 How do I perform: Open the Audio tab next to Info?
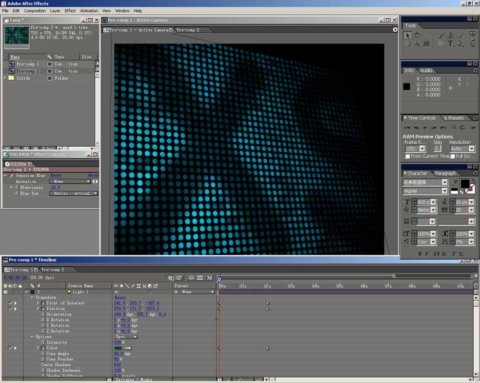pyautogui.click(x=426, y=70)
